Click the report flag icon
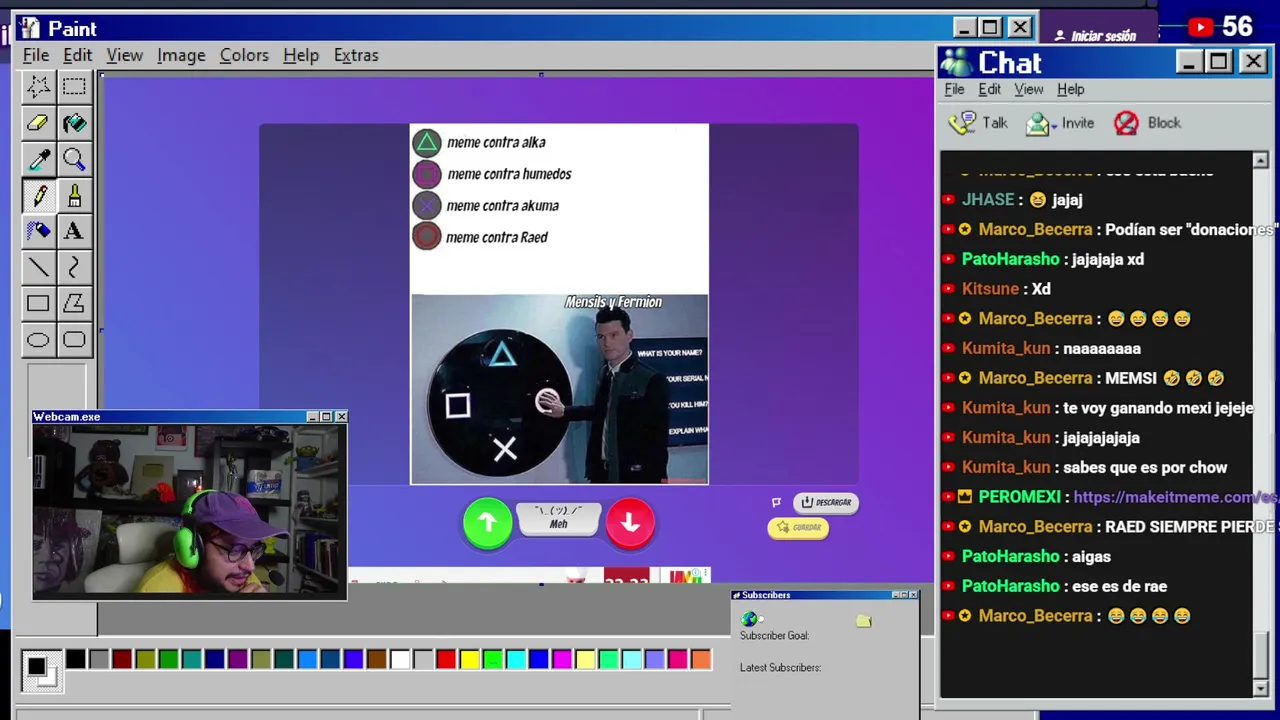The height and width of the screenshot is (720, 1280). click(776, 502)
